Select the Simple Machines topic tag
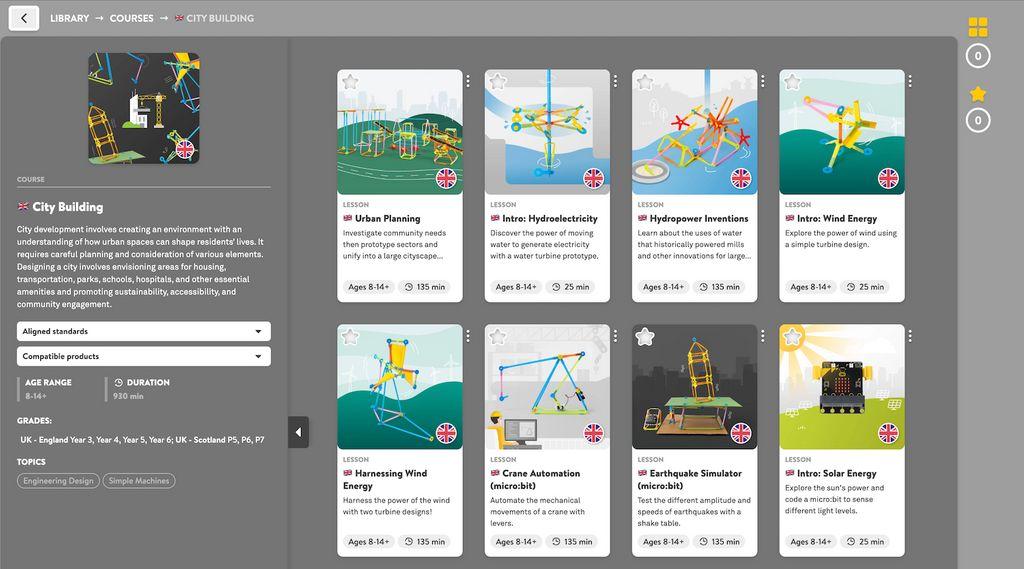 click(138, 481)
